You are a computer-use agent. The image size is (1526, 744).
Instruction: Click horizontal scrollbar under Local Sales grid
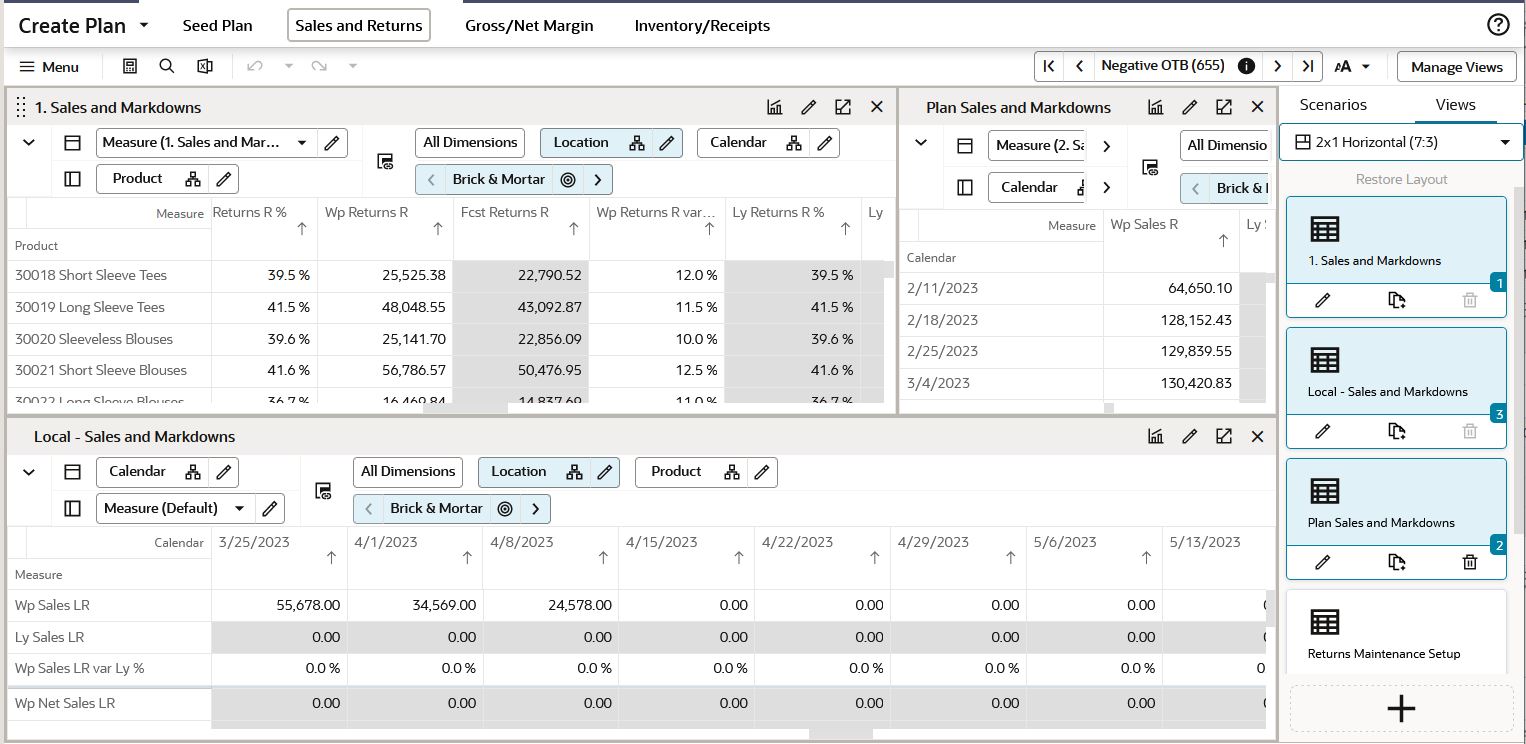pos(840,735)
